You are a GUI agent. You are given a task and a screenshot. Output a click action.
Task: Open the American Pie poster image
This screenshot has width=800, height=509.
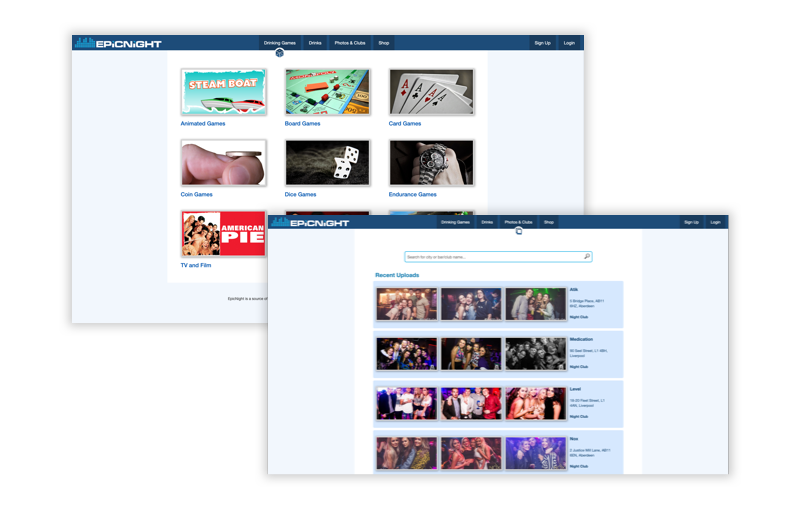click(x=222, y=233)
